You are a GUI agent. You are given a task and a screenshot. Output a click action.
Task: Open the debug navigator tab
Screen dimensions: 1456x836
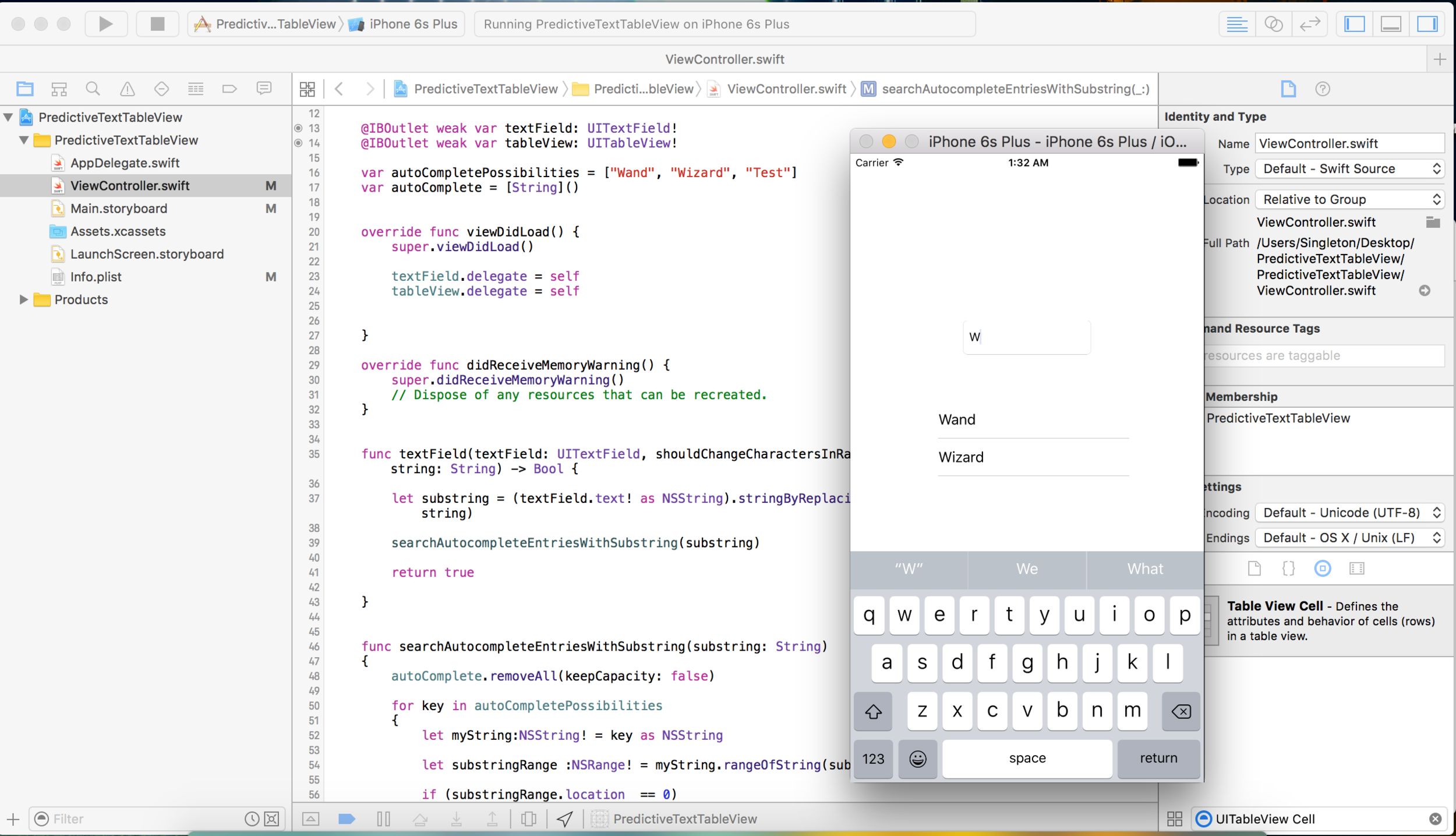[196, 89]
